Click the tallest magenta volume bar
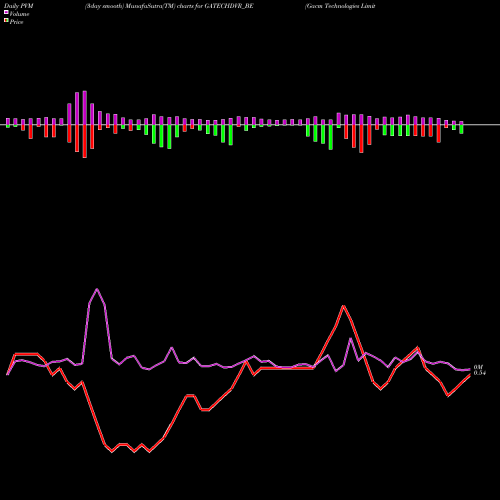The image size is (500, 500). pos(85,108)
